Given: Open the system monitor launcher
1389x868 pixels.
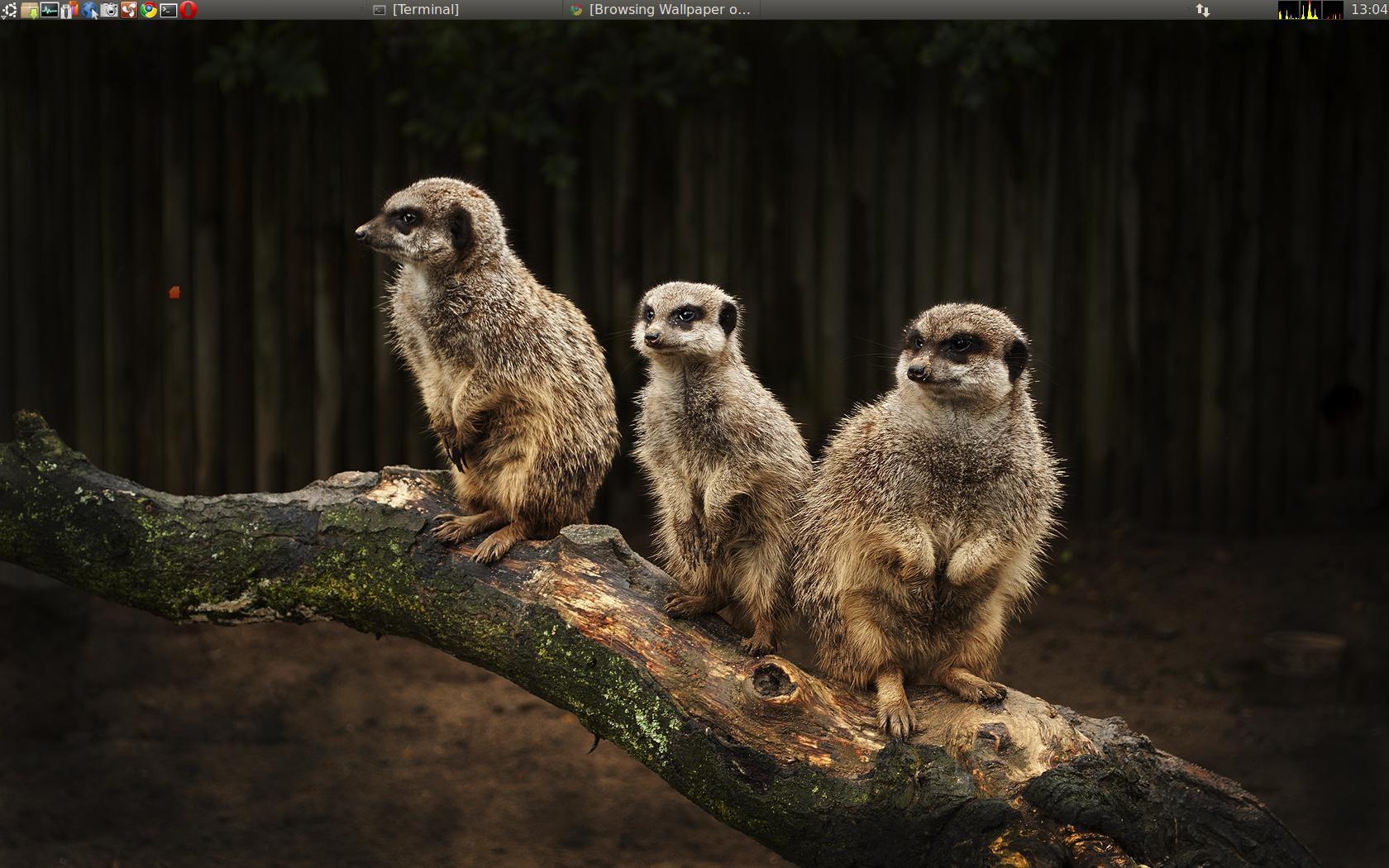Looking at the screenshot, I should (50, 10).
